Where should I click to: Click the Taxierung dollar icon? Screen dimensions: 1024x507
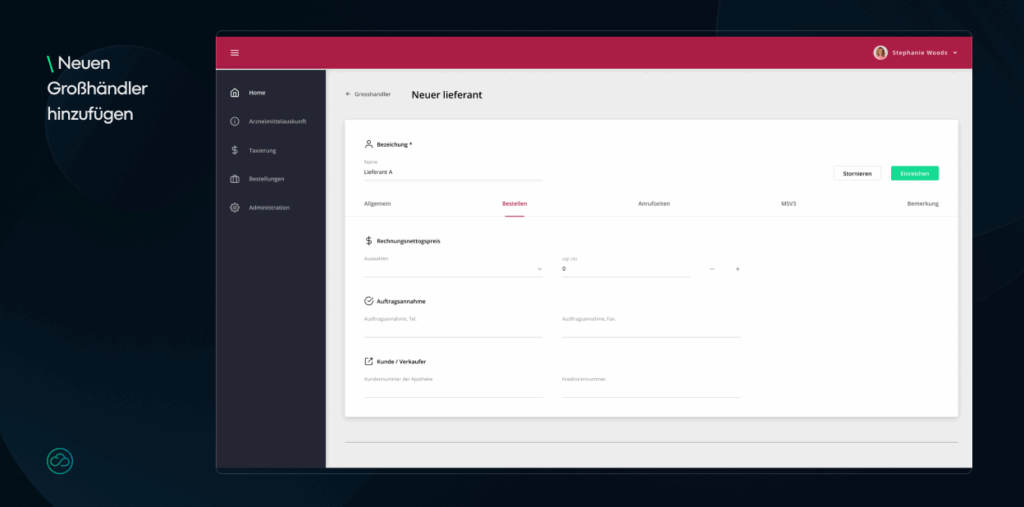coord(235,150)
